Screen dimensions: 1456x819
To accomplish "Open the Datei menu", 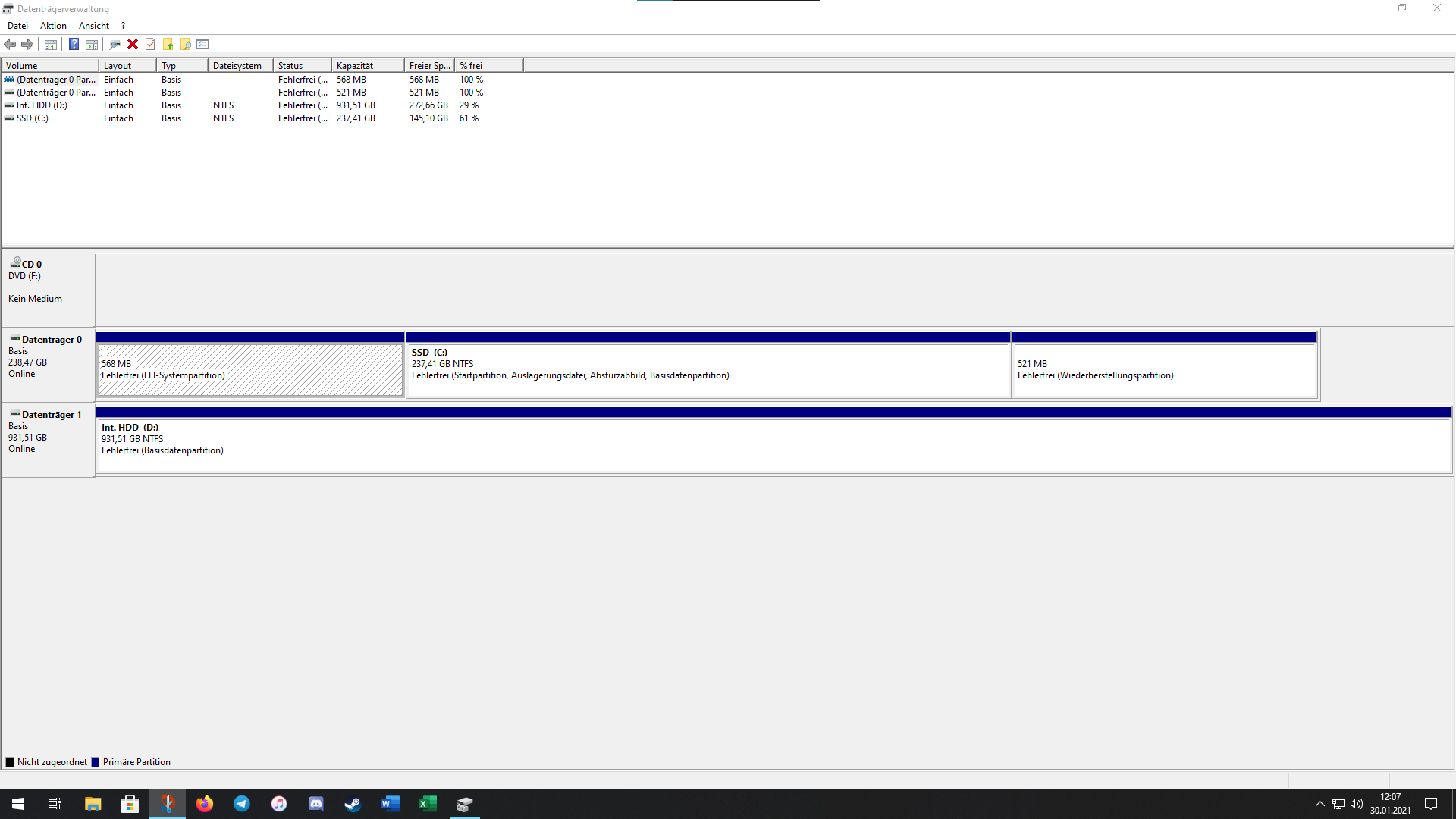I will (x=17, y=25).
